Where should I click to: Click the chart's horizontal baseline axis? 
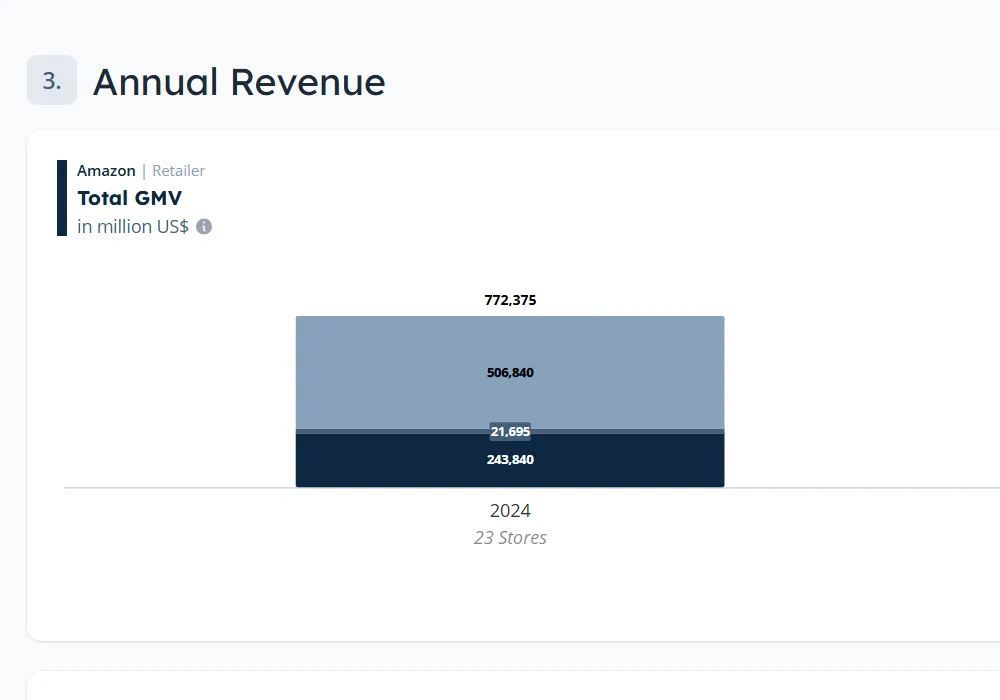180,488
